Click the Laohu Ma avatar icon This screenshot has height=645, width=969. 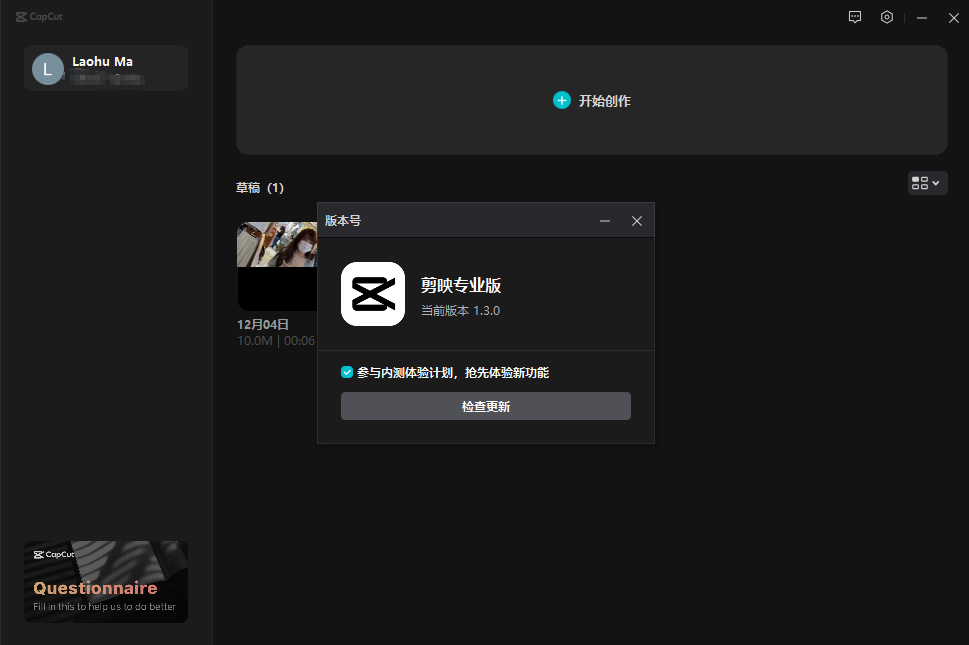(46, 68)
